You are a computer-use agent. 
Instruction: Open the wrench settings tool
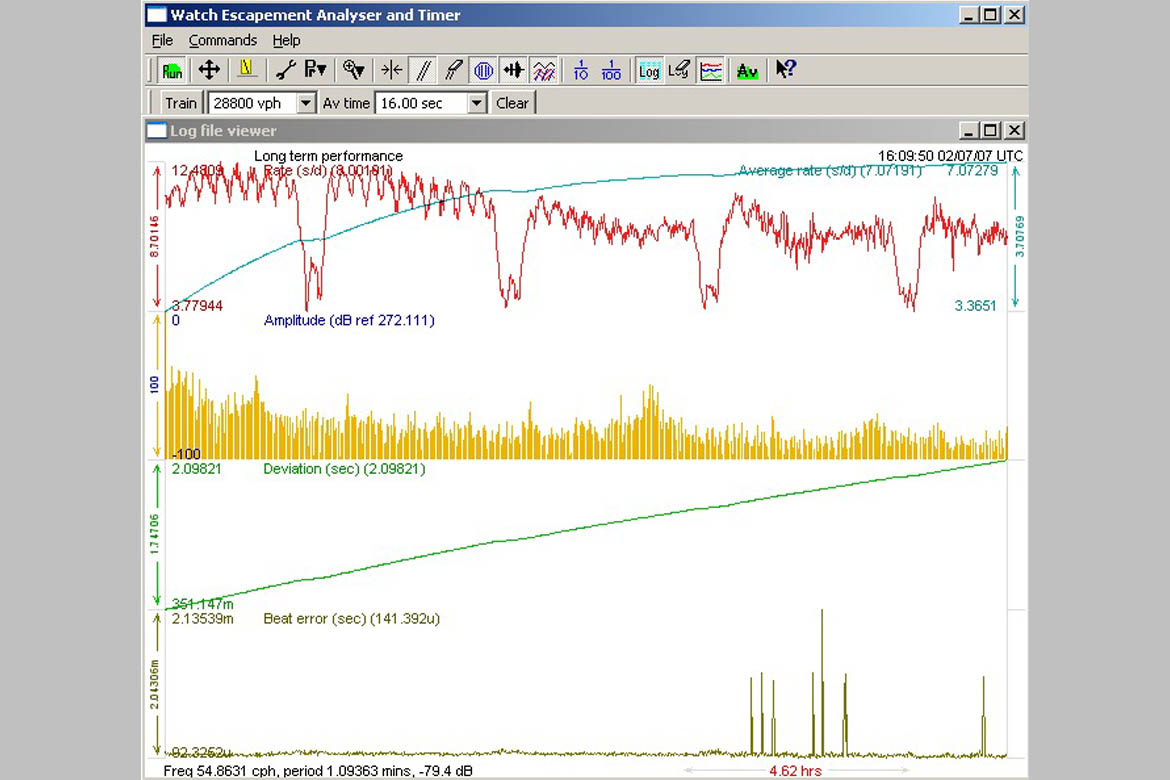[x=286, y=70]
